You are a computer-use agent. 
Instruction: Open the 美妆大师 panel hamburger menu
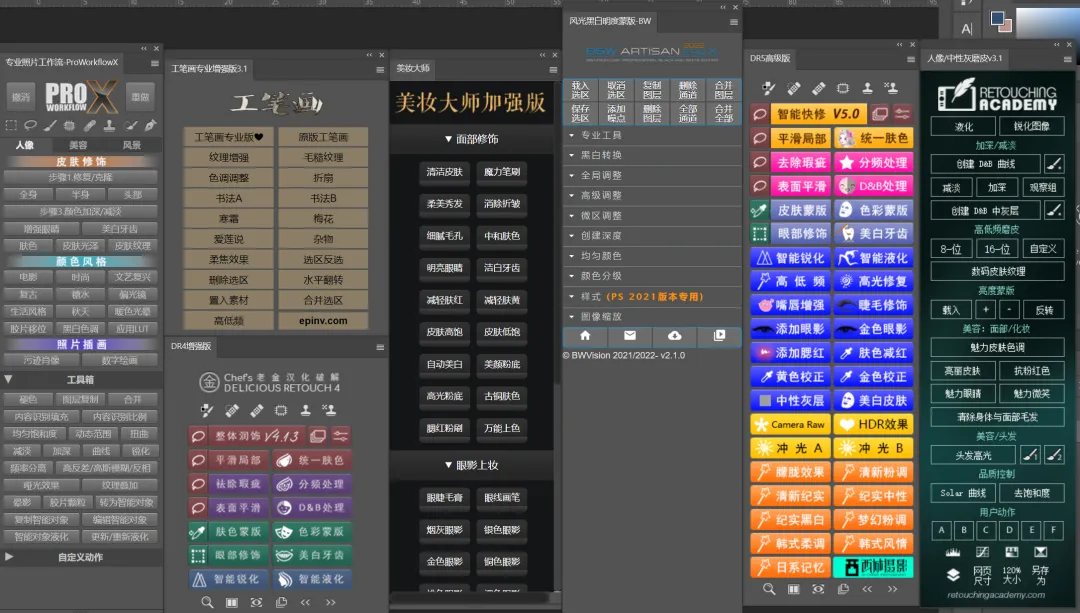click(553, 70)
